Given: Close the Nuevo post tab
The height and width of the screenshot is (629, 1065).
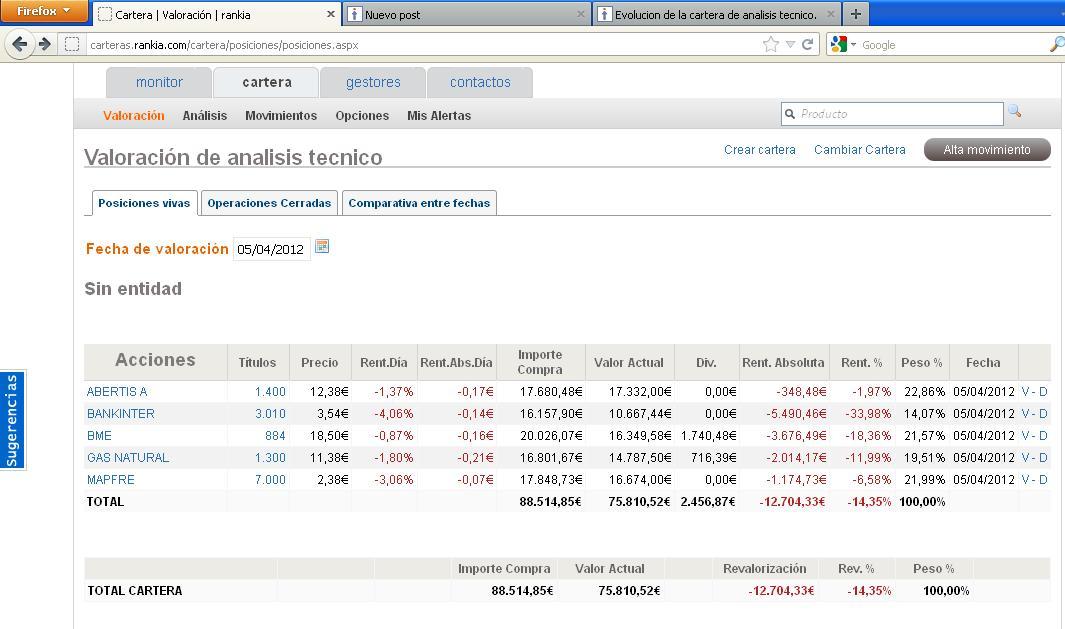Looking at the screenshot, I should coord(581,14).
